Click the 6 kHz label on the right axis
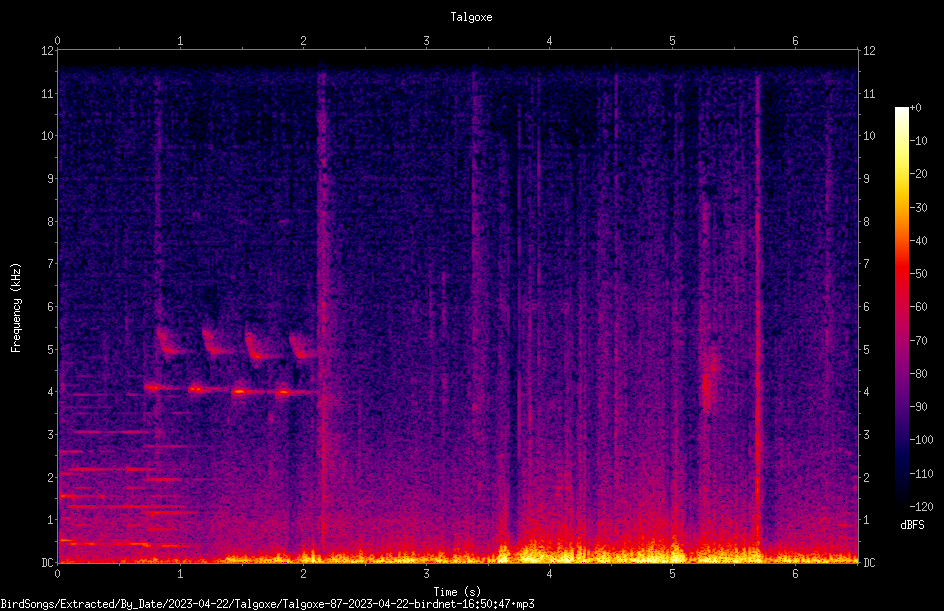The width and height of the screenshot is (944, 611). (x=866, y=306)
